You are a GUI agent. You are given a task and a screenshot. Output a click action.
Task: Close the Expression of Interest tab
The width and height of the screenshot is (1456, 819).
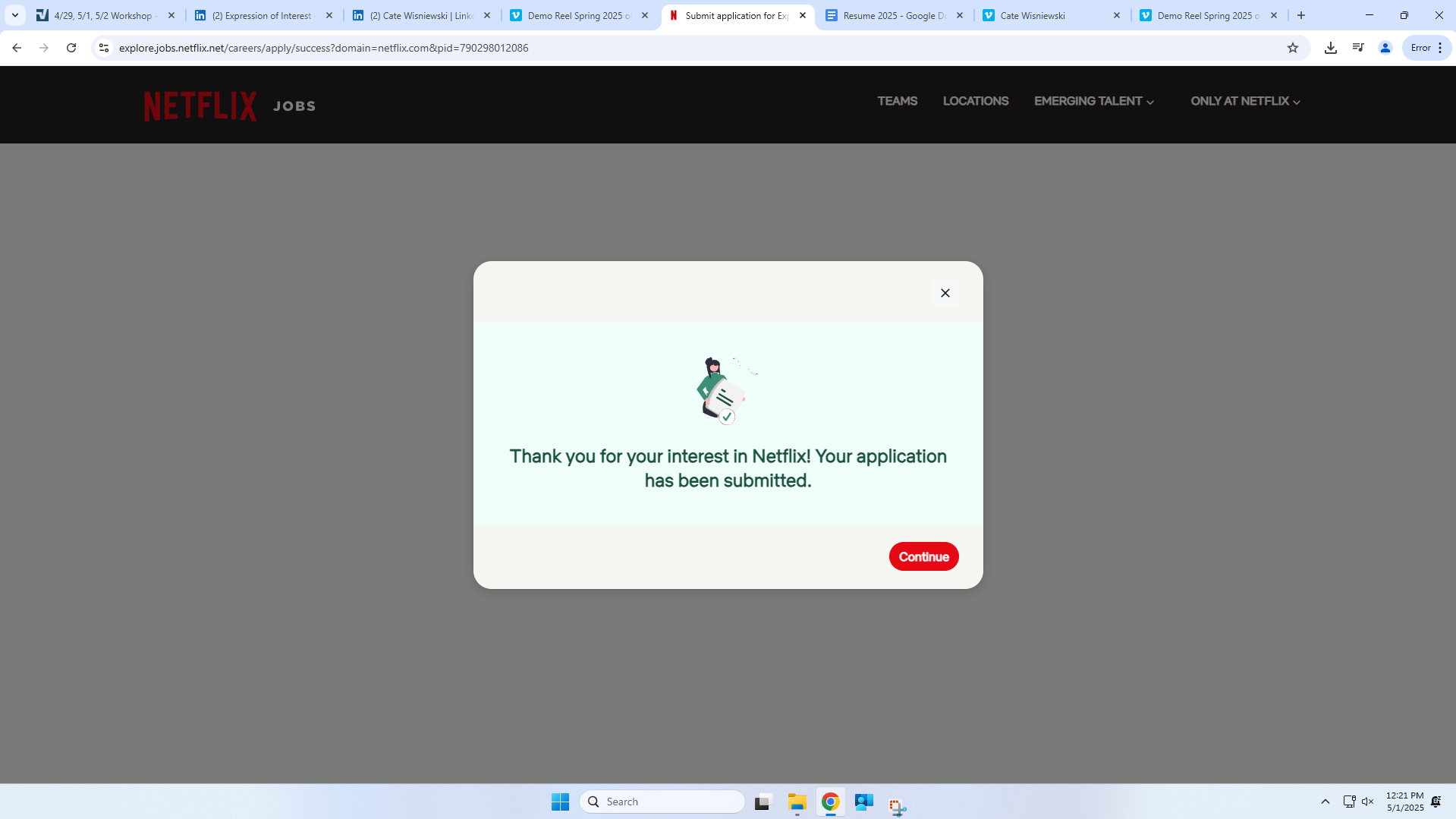[329, 15]
